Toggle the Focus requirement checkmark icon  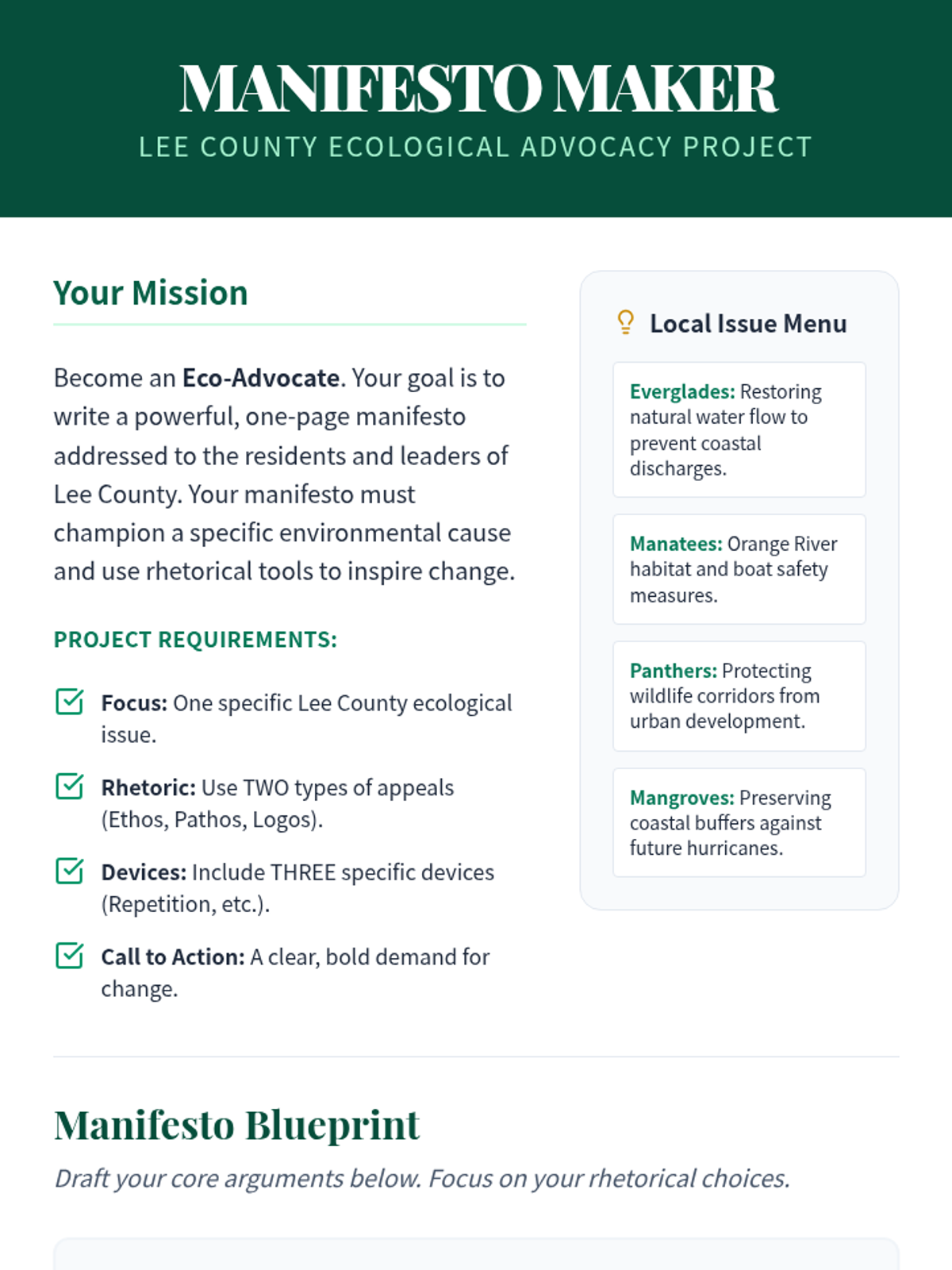[x=70, y=702]
